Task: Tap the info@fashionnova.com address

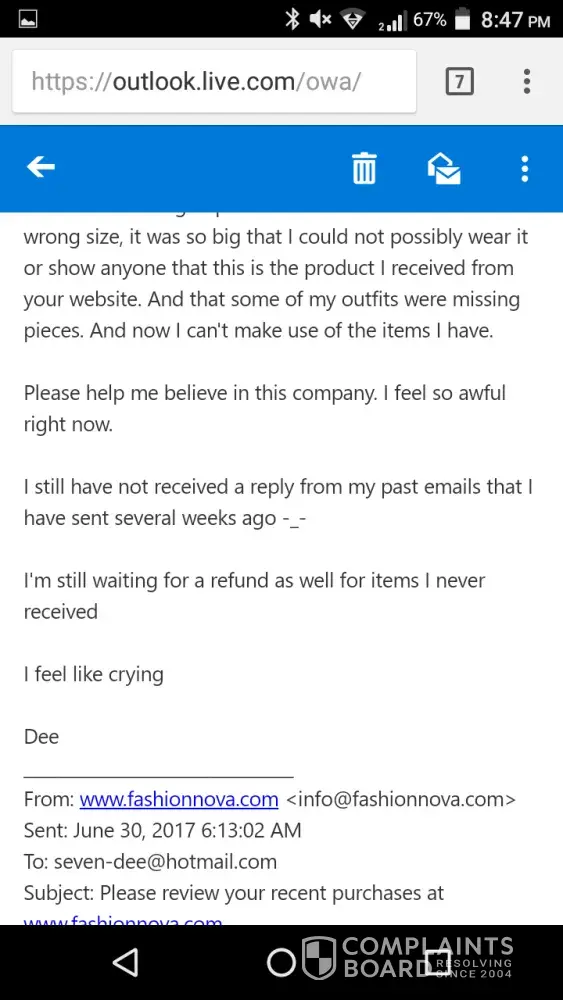Action: pyautogui.click(x=401, y=799)
